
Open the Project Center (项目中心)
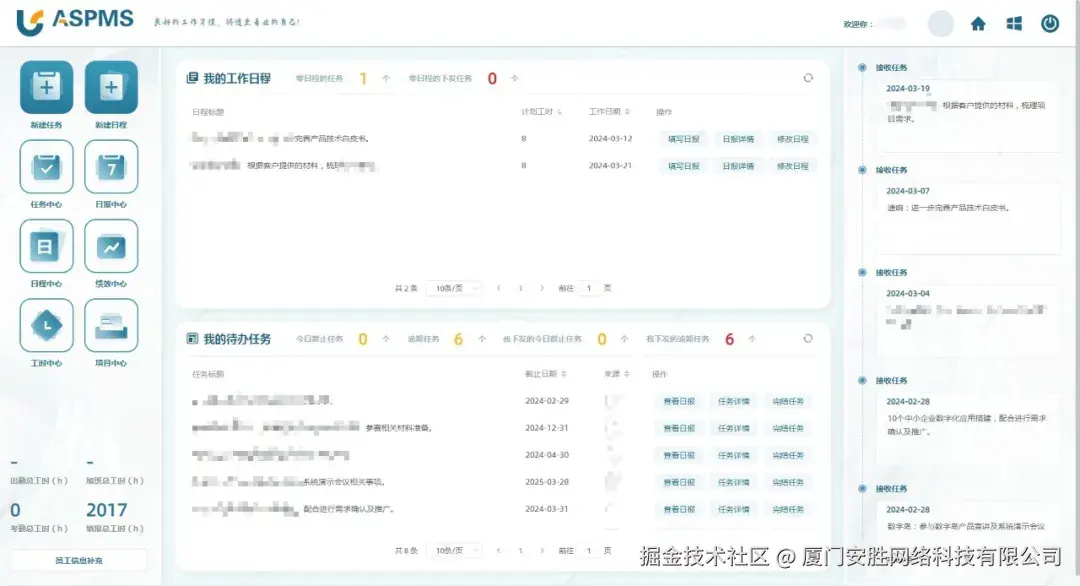[x=112, y=325]
